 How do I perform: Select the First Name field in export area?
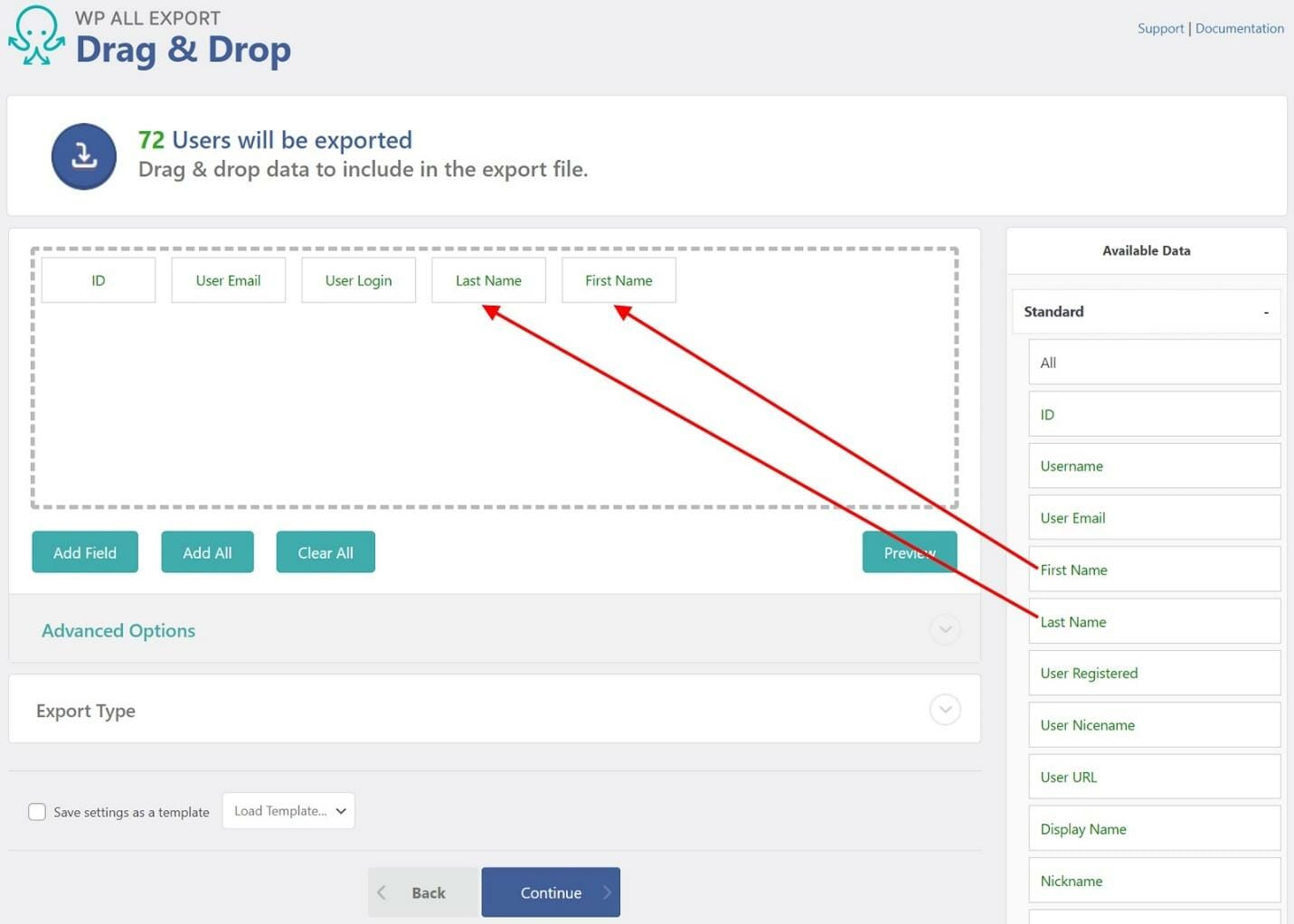pyautogui.click(x=619, y=280)
